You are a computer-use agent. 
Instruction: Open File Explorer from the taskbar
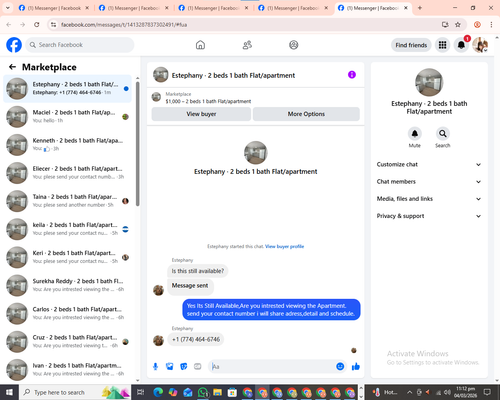218,392
